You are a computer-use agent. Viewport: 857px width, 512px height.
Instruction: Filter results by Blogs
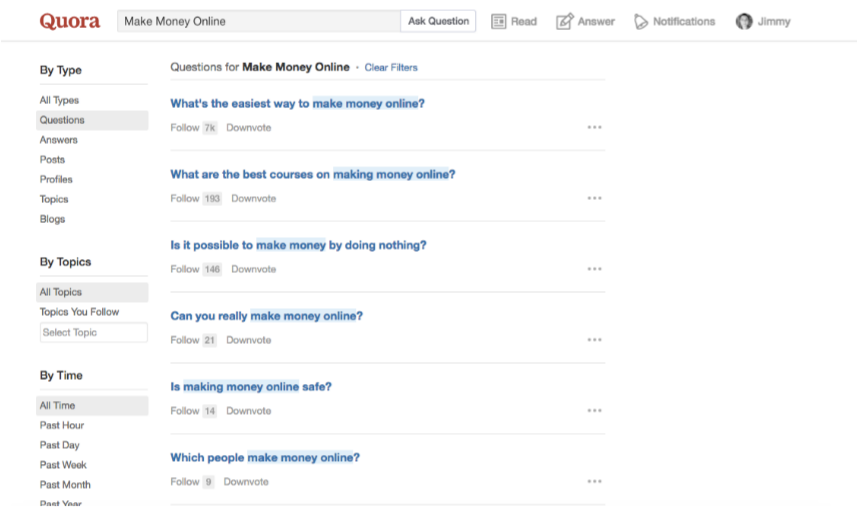tap(52, 219)
